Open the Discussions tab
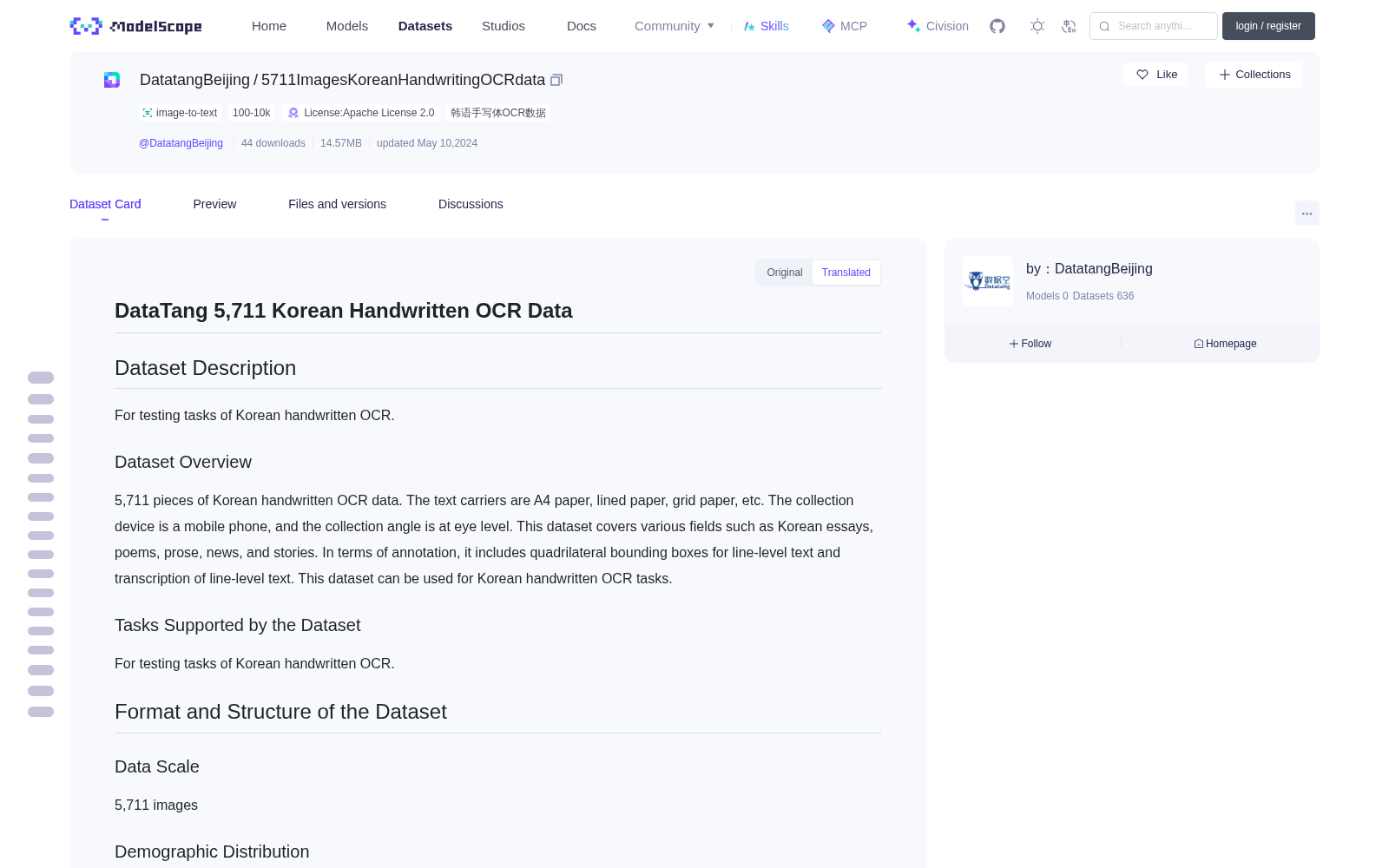 click(x=471, y=204)
